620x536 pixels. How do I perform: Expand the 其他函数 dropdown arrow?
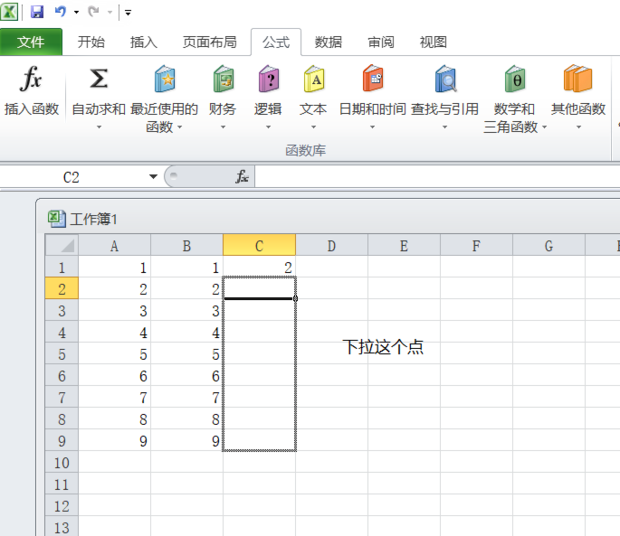point(578,127)
